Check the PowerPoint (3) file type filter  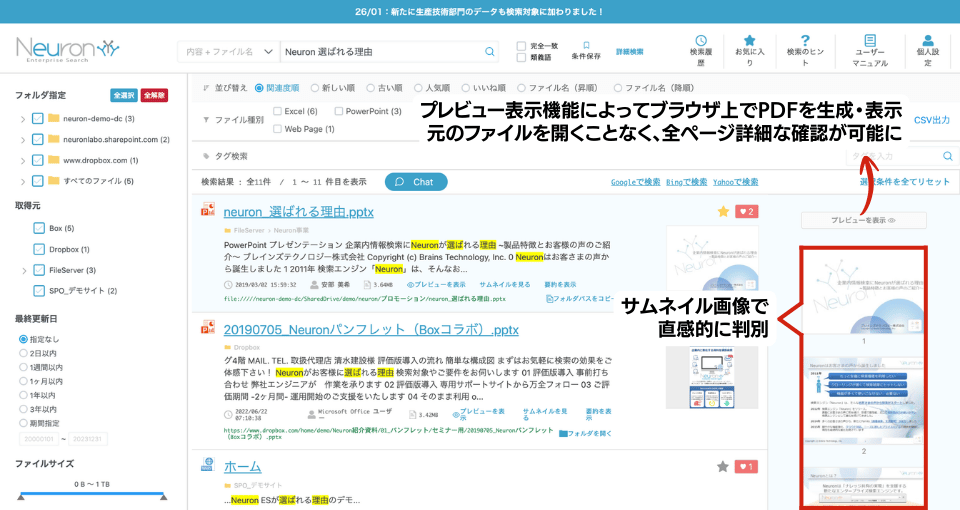339,111
